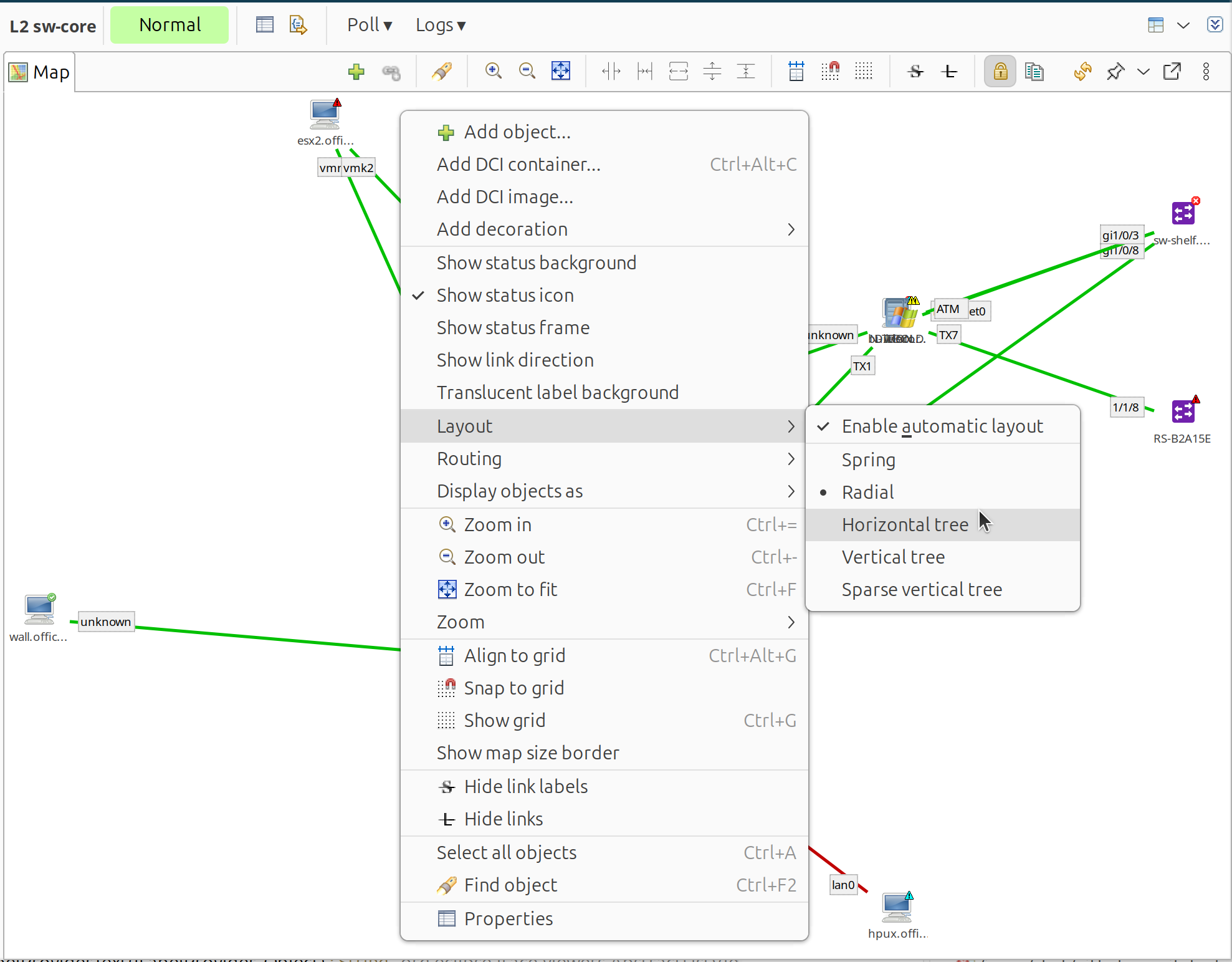The width and height of the screenshot is (1232, 962).
Task: Open the Logs dropdown menu
Action: point(441,25)
